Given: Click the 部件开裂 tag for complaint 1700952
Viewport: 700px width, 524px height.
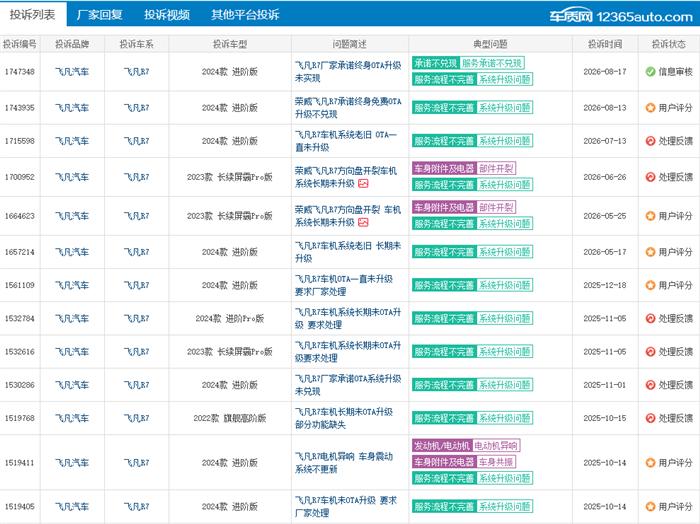Looking at the screenshot, I should 496,168.
